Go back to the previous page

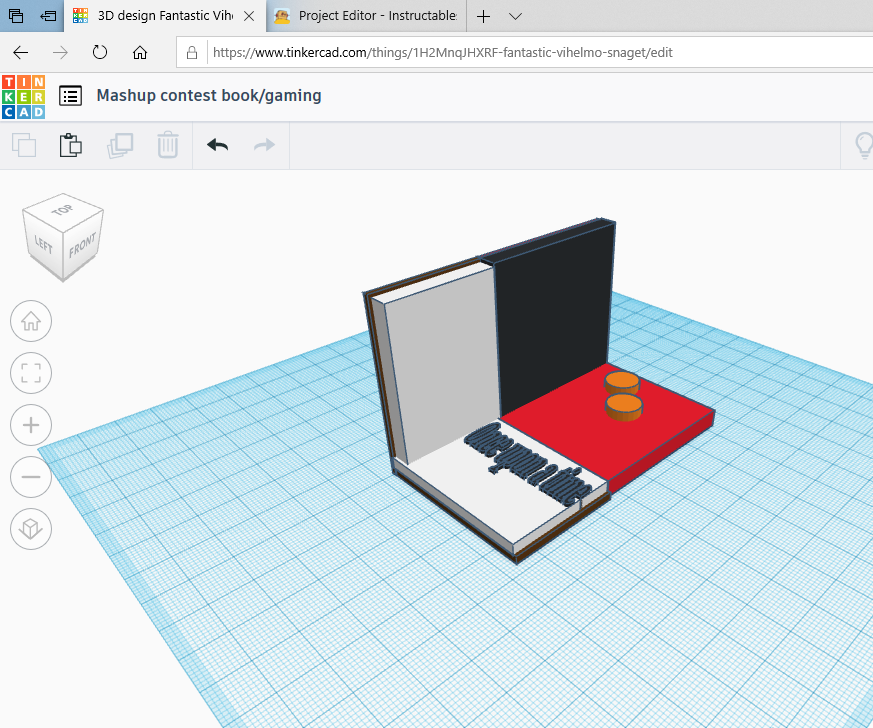20,52
